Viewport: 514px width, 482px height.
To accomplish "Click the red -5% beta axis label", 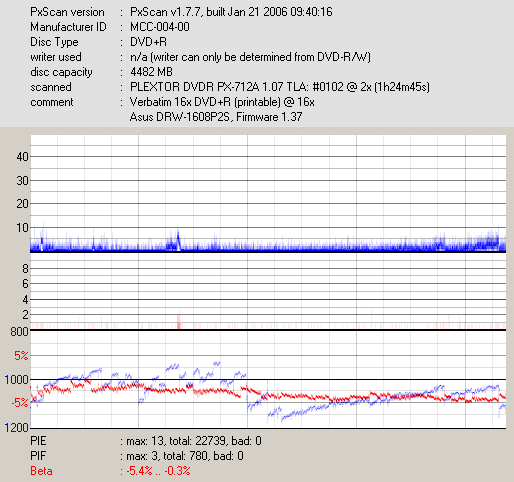I will tap(20, 403).
